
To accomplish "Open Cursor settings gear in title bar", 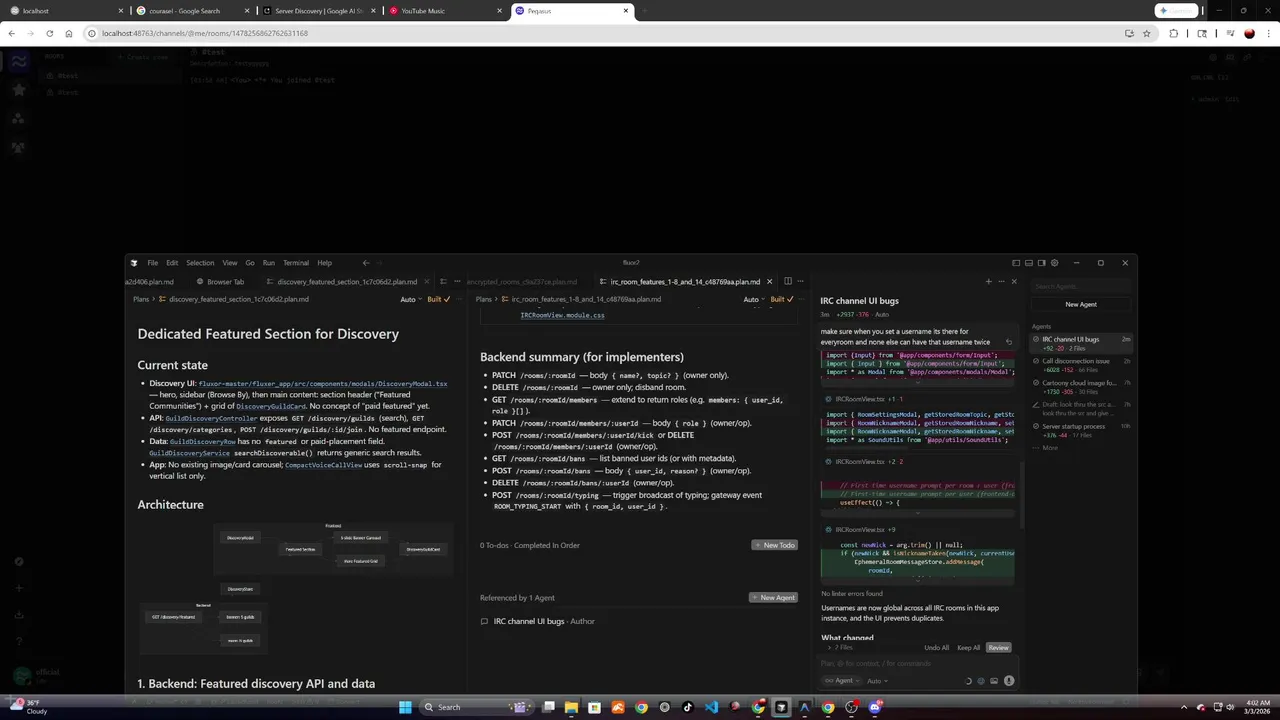I will tap(1054, 263).
